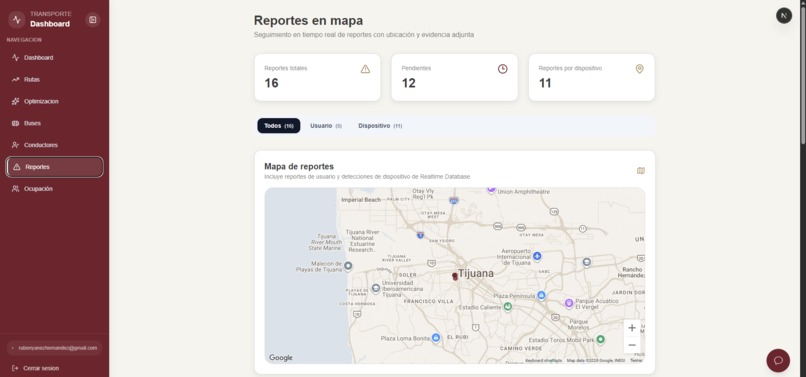Go to Rutas in the sidebar

[x=54, y=80]
